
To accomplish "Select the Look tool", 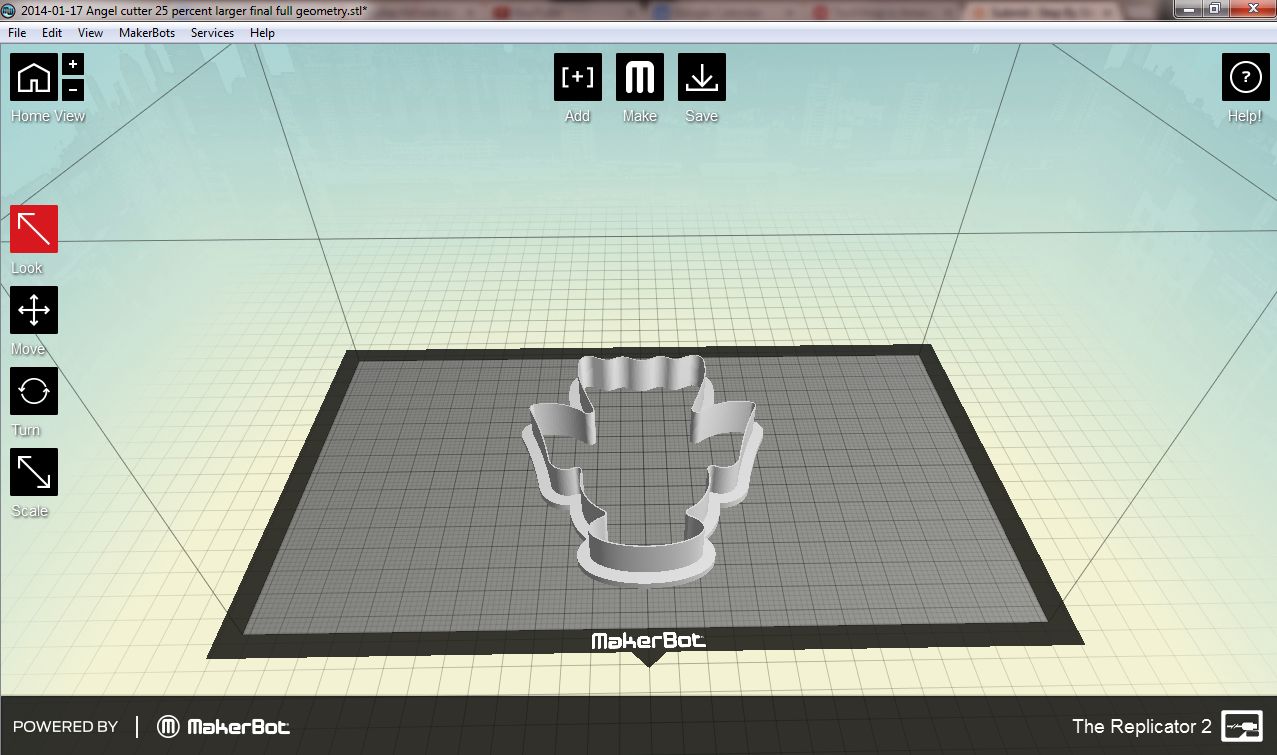I will coord(33,228).
